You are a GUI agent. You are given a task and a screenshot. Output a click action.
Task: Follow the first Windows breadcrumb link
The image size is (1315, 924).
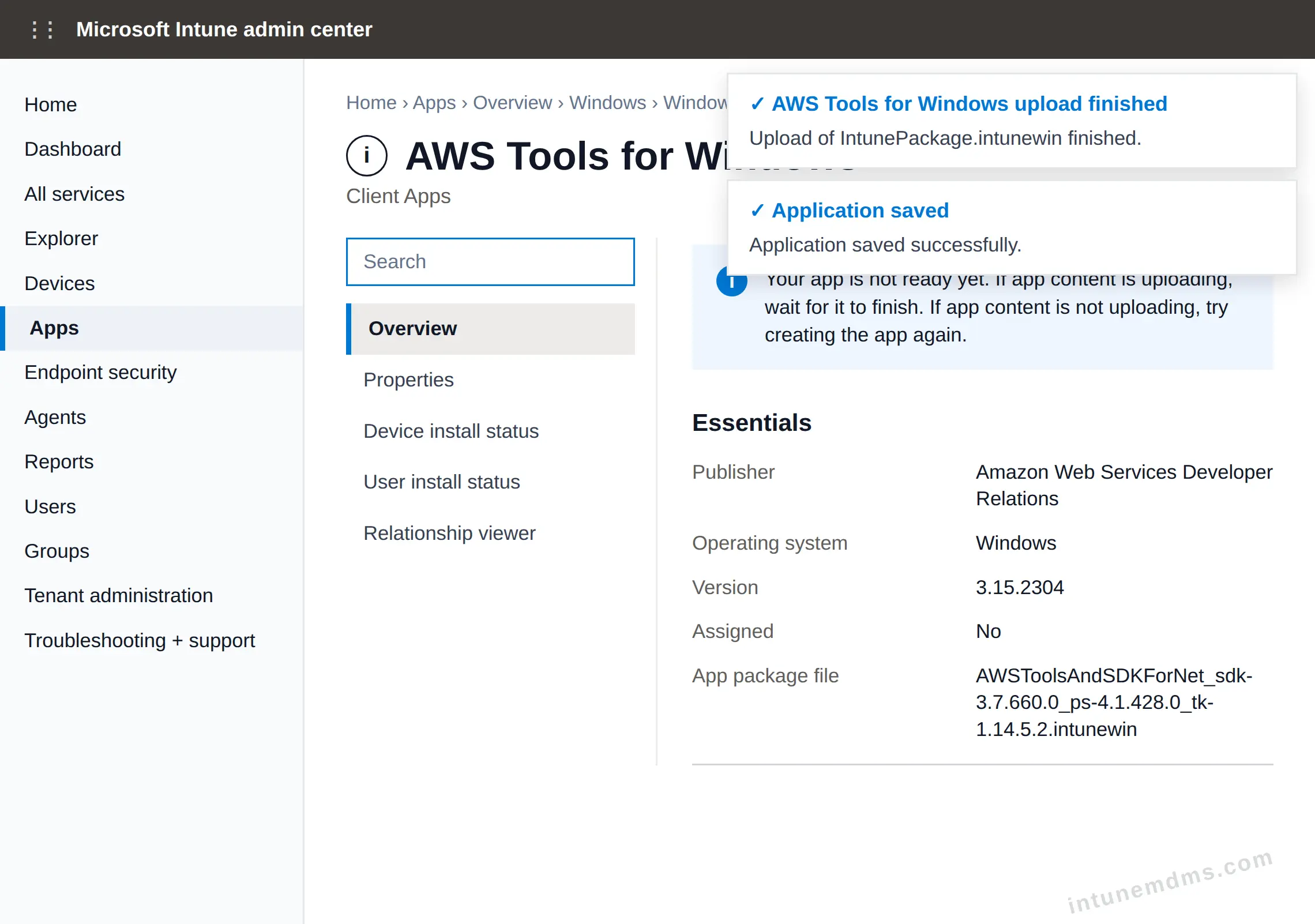coord(607,103)
